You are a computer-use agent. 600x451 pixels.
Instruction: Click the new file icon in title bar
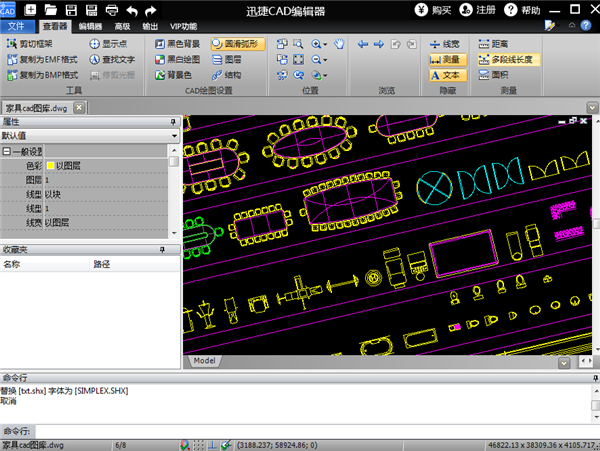(30, 10)
